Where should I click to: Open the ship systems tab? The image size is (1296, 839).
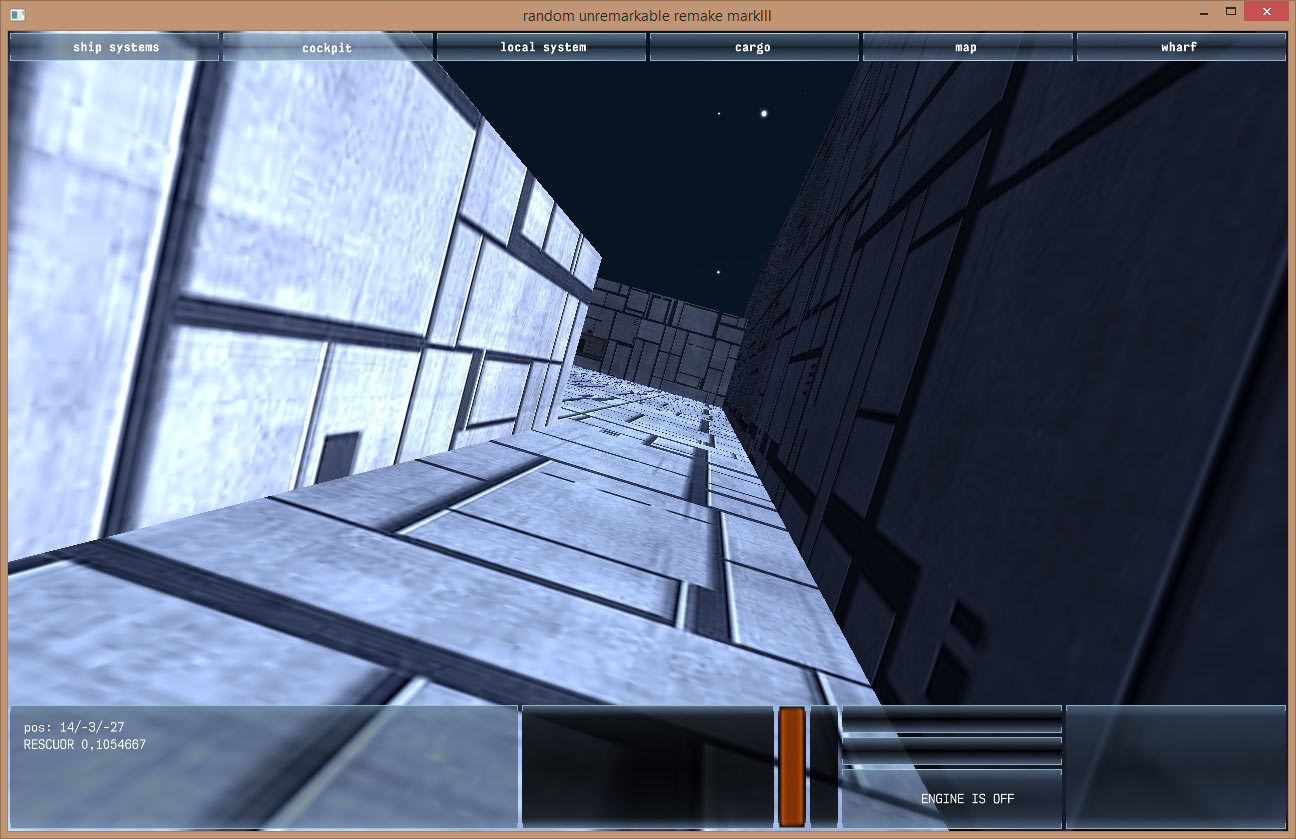pos(115,47)
